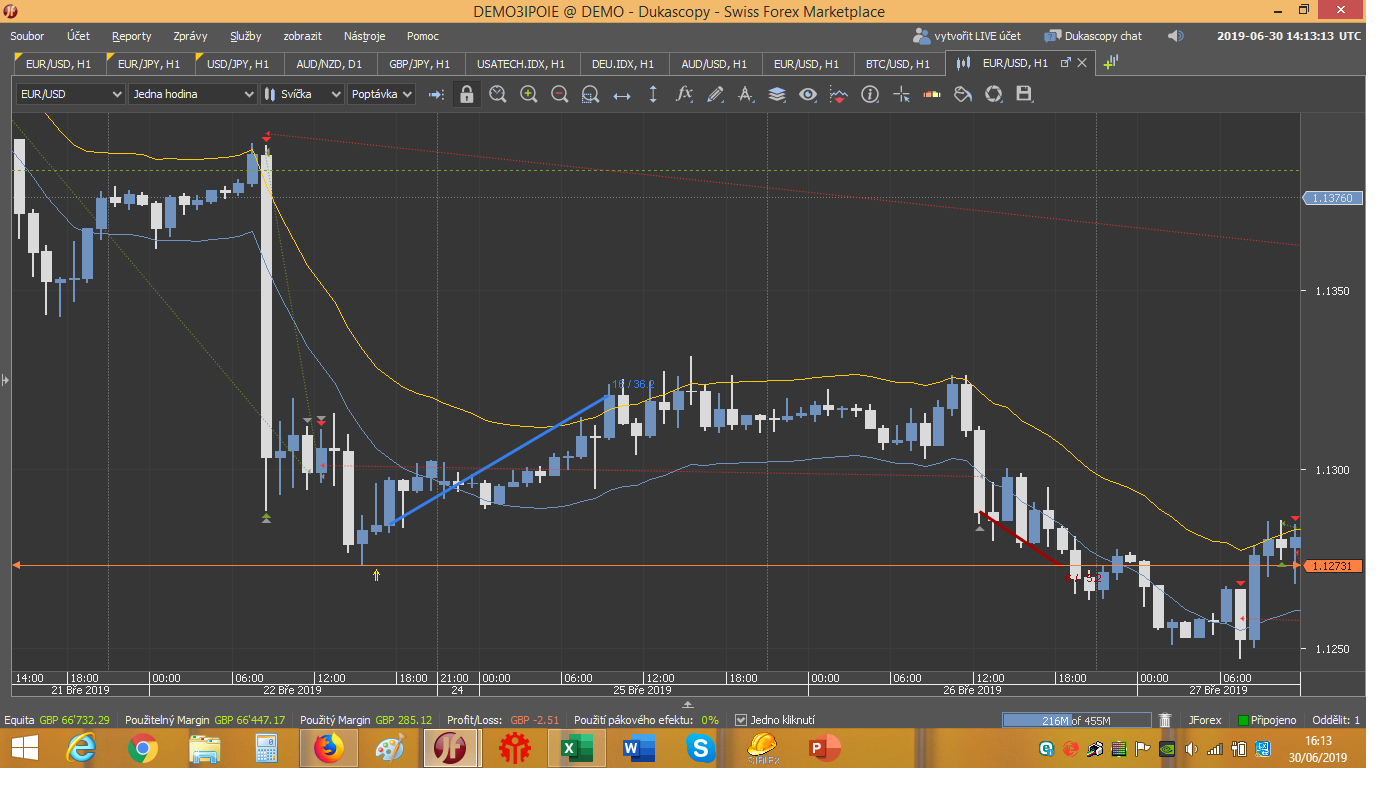Open Excel from the taskbar
This screenshot has width=1399, height=794.
pyautogui.click(x=576, y=748)
